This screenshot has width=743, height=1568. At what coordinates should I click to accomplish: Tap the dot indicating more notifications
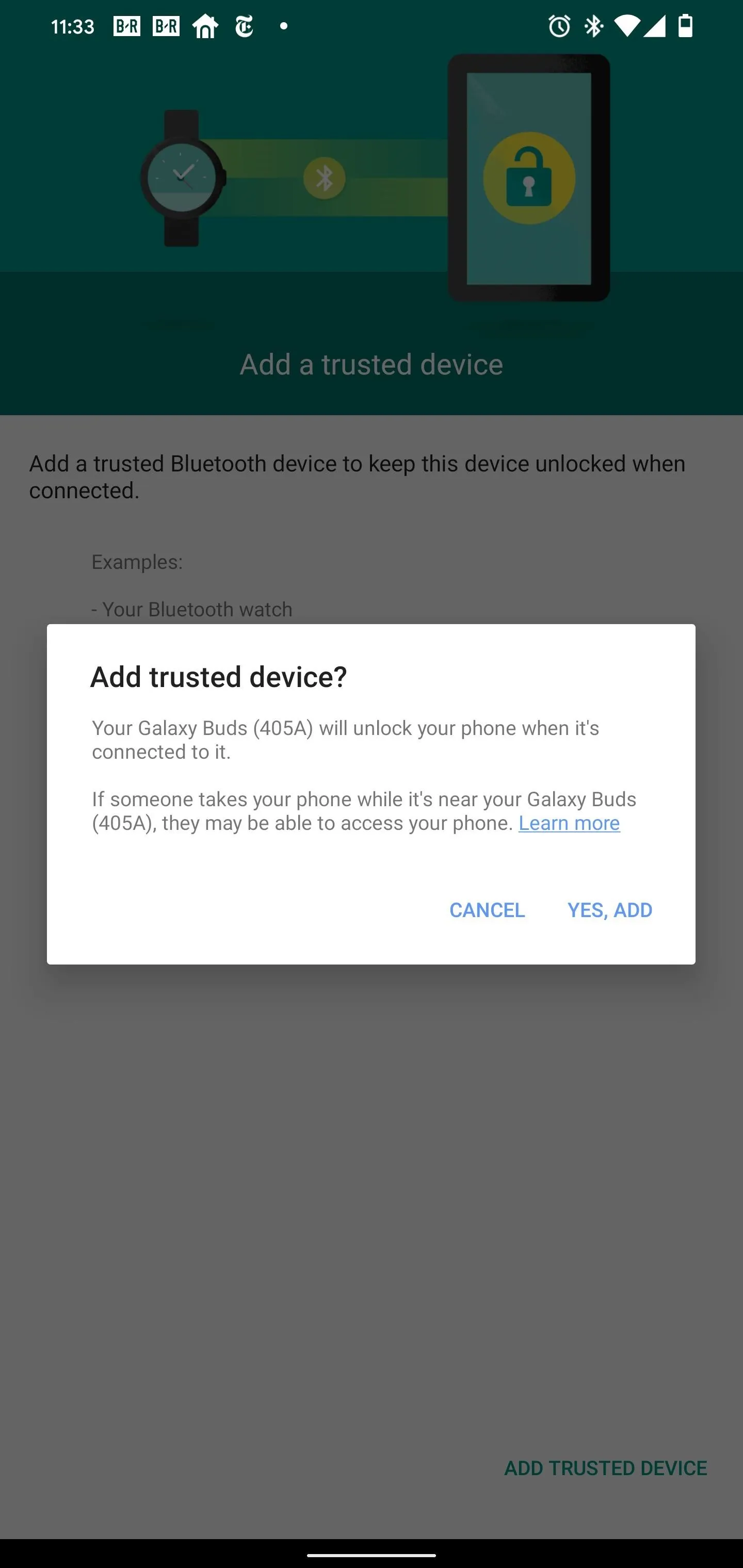[x=283, y=26]
